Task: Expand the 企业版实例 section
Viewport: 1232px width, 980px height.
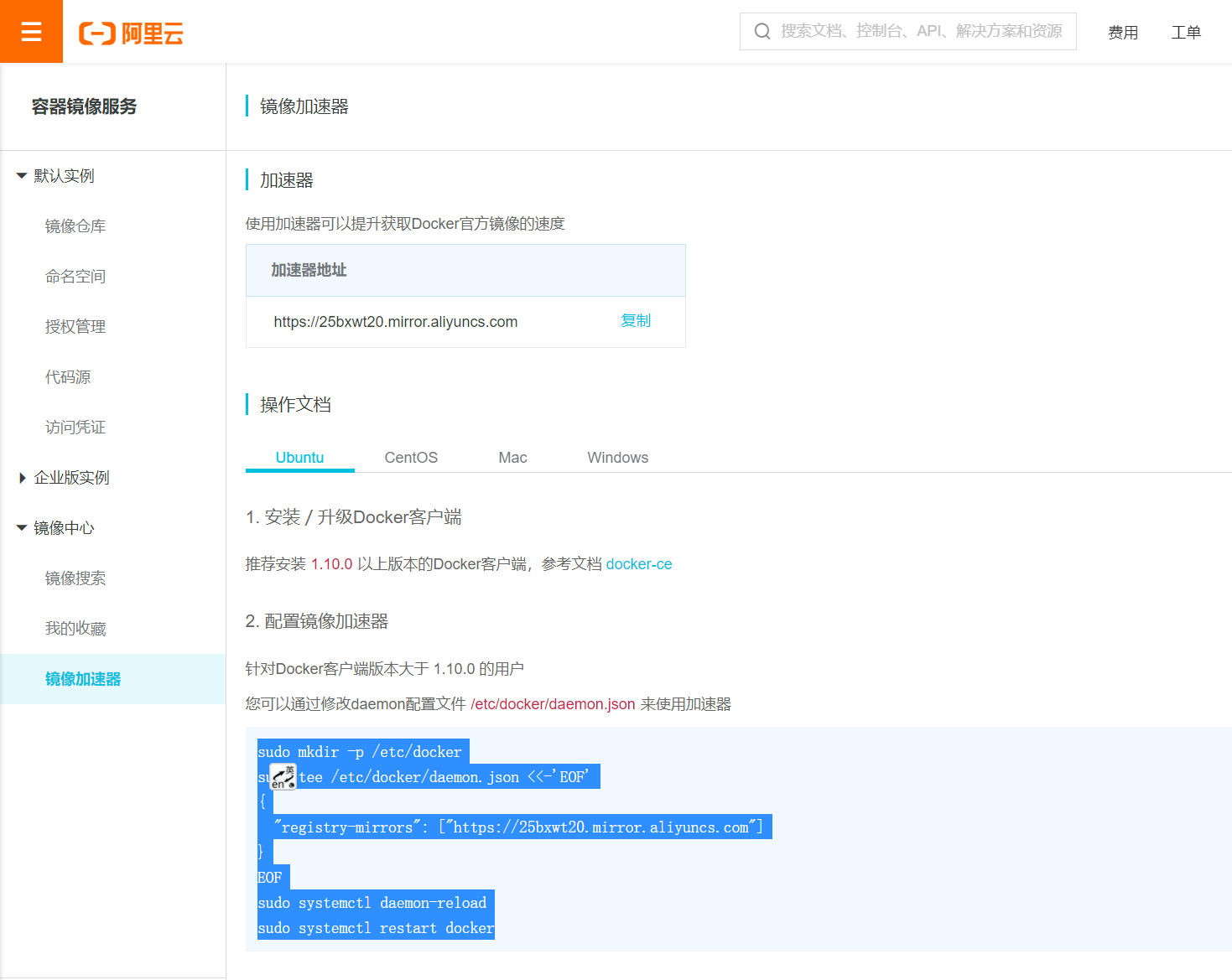Action: click(x=22, y=478)
